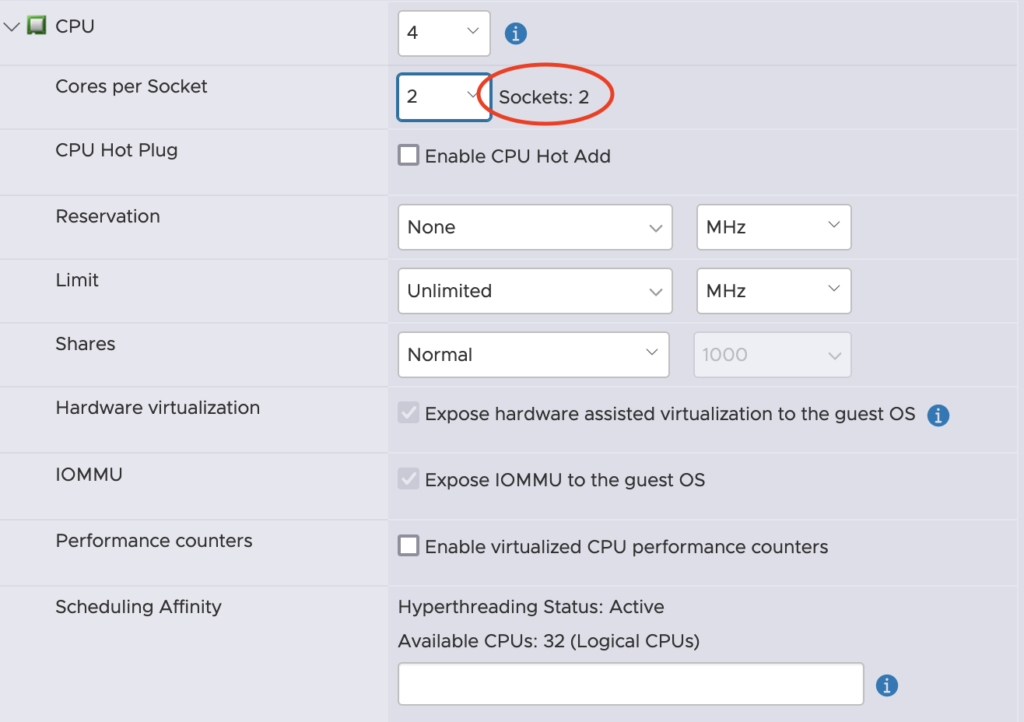Image resolution: width=1024 pixels, height=722 pixels.
Task: Open the Reservation value dropdown showing None
Action: [533, 227]
